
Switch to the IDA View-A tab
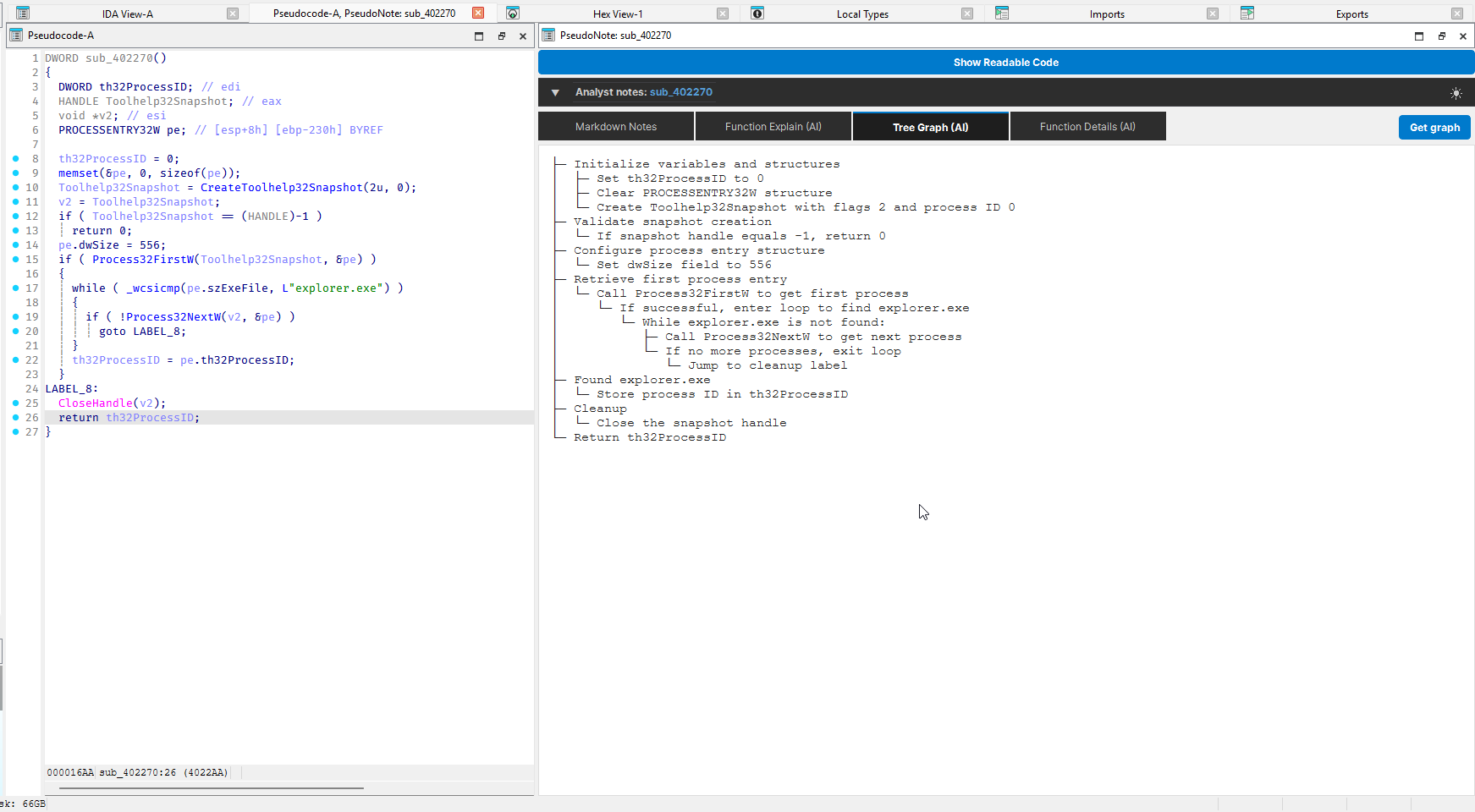pos(128,14)
